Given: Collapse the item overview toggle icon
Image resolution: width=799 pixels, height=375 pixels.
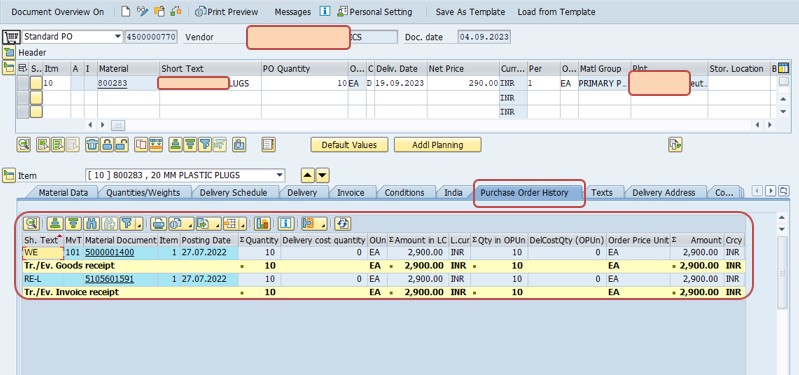Looking at the screenshot, I should 9,68.
